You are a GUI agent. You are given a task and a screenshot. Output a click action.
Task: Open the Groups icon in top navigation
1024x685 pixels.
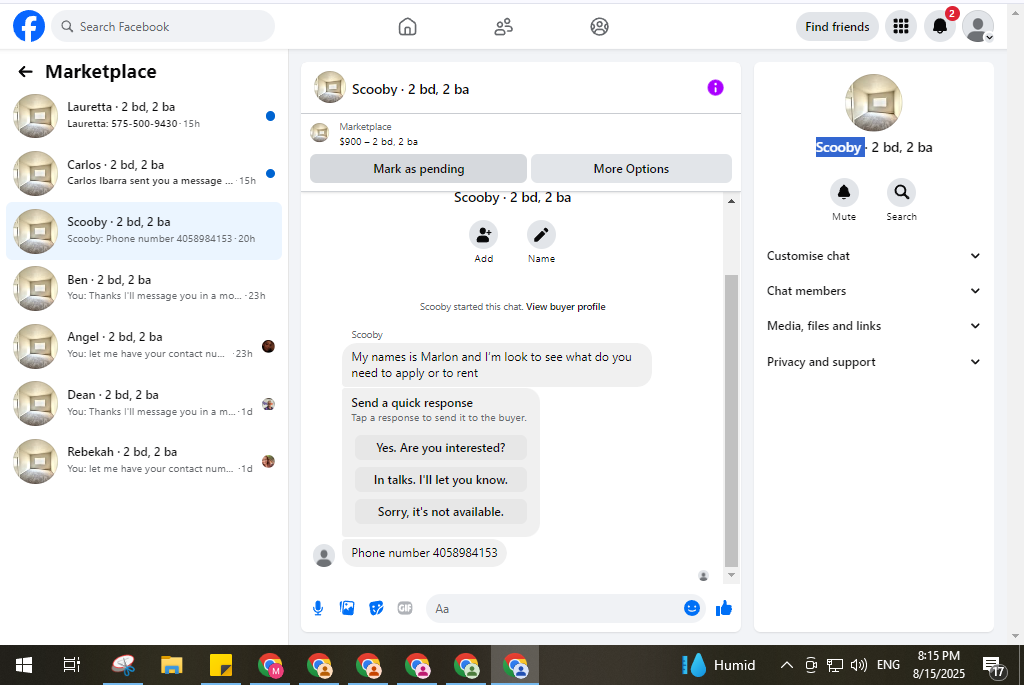point(600,27)
